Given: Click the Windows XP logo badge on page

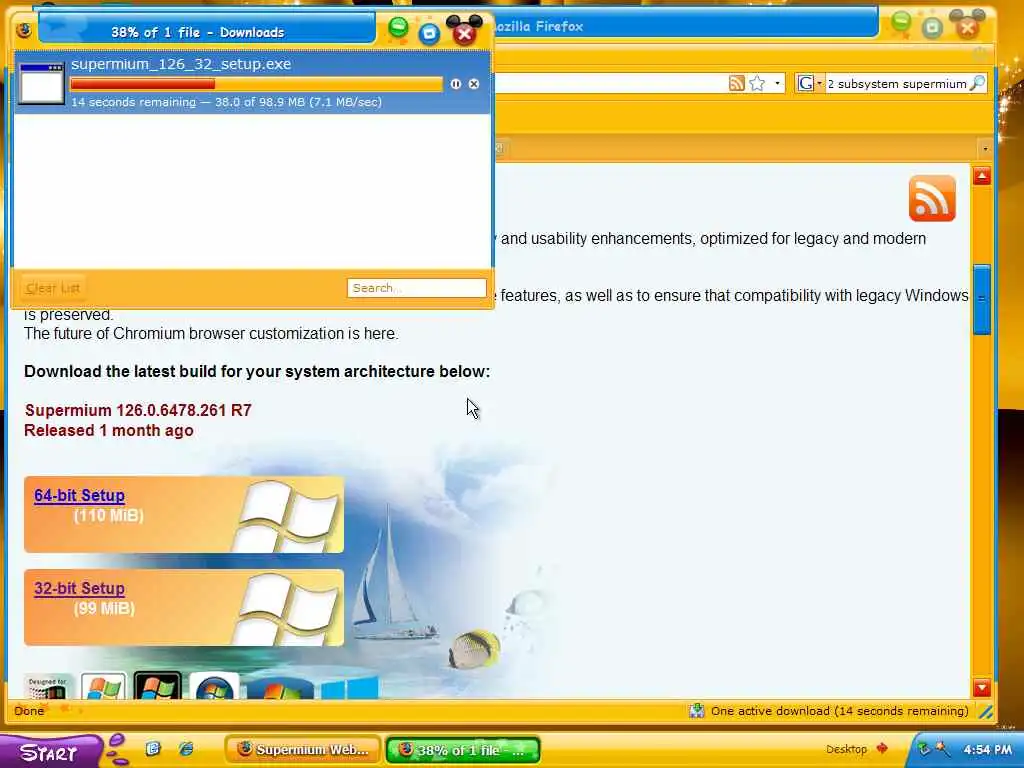Looking at the screenshot, I should pos(103,686).
